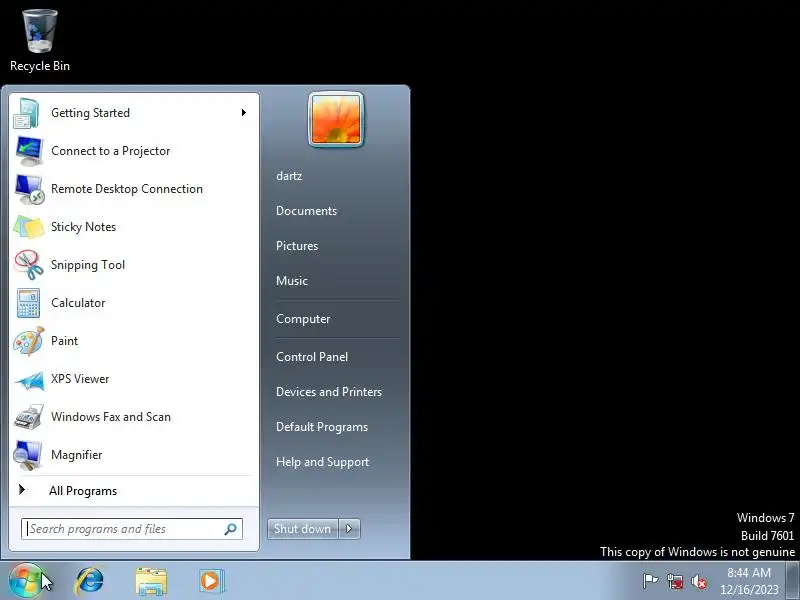Click the search magnifying glass icon

coord(231,529)
